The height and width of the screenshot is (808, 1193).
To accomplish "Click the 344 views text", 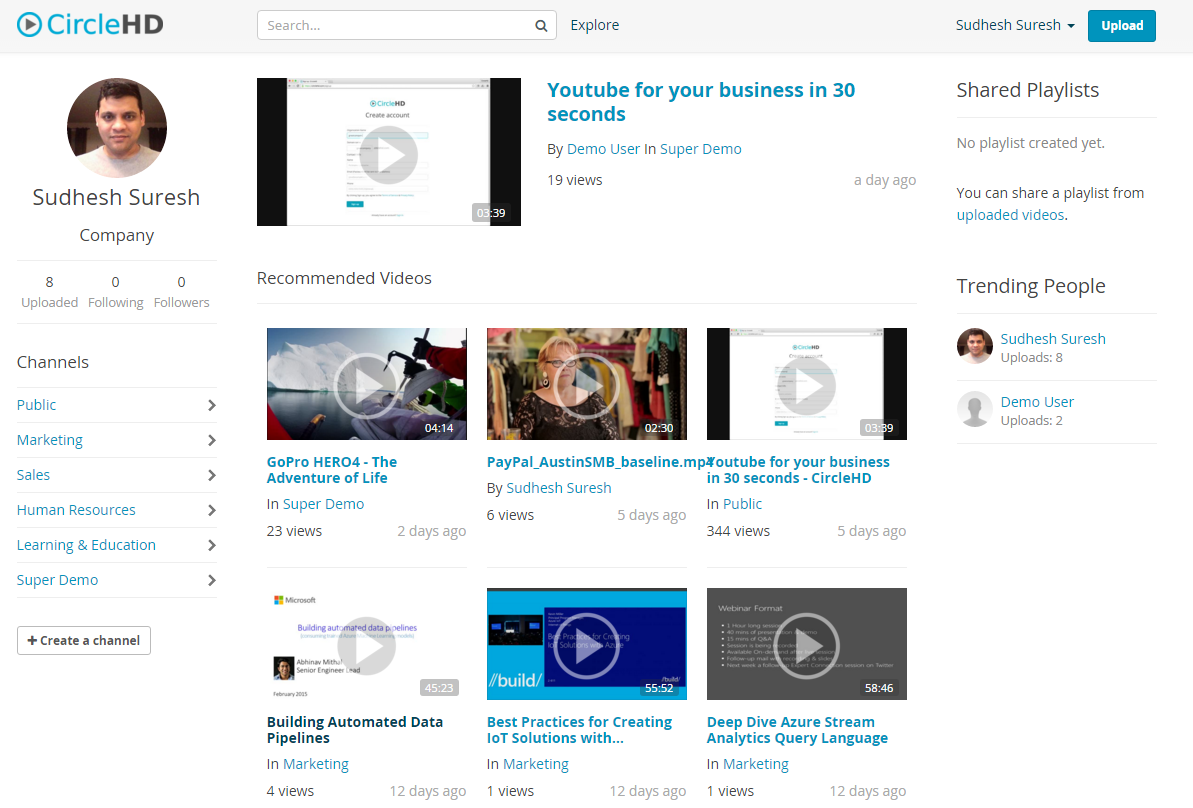I will 738,531.
